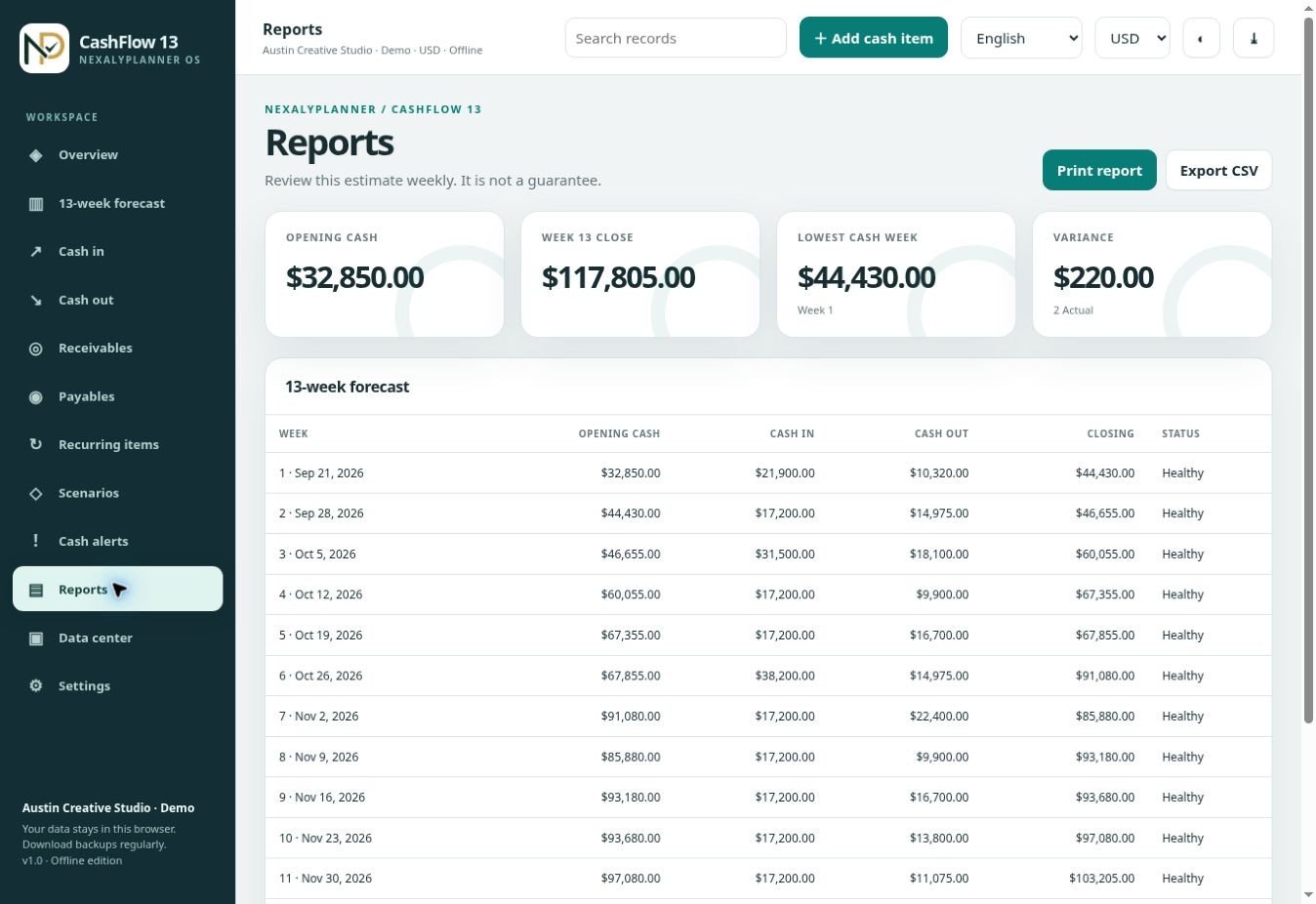Click the Recurring items refresh icon
The width and height of the screenshot is (1316, 904).
pos(36,445)
